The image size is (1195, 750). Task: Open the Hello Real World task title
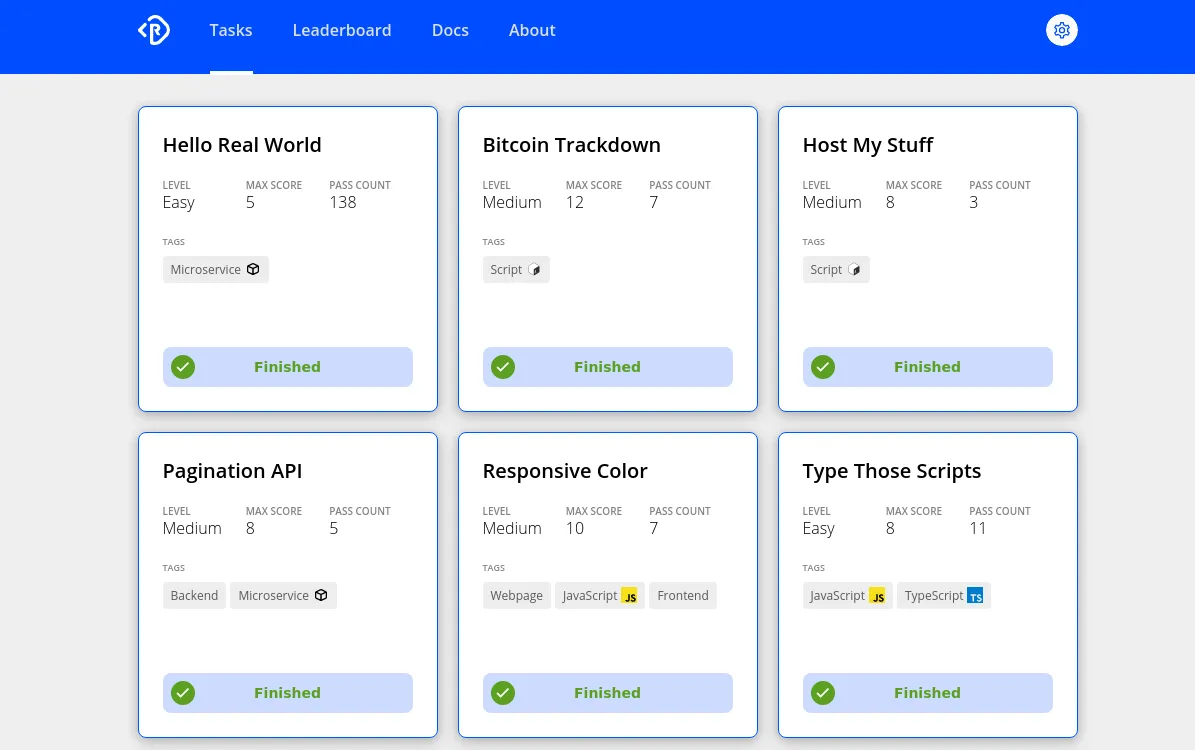coord(242,145)
